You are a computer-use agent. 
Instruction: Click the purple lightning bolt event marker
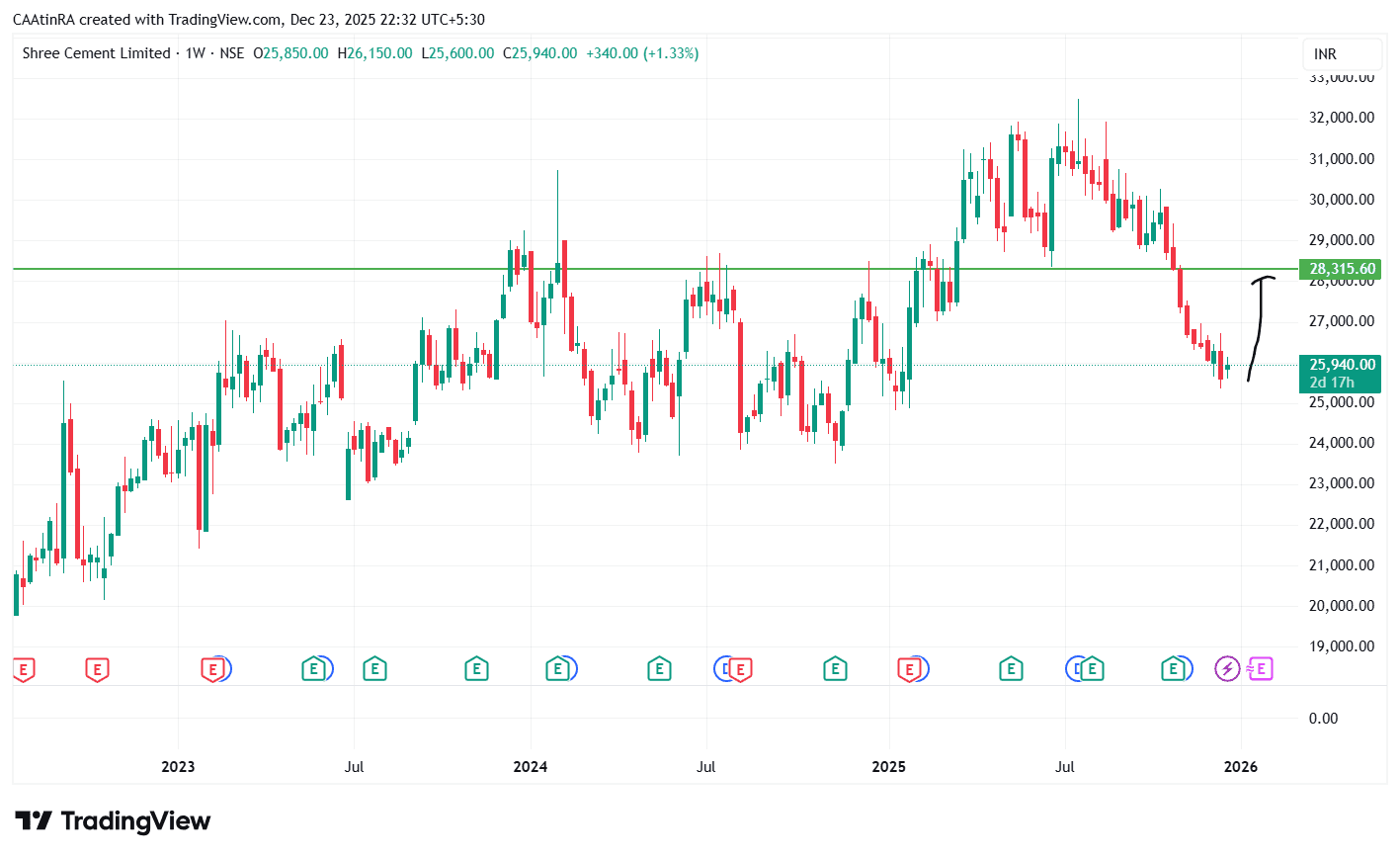click(x=1227, y=669)
